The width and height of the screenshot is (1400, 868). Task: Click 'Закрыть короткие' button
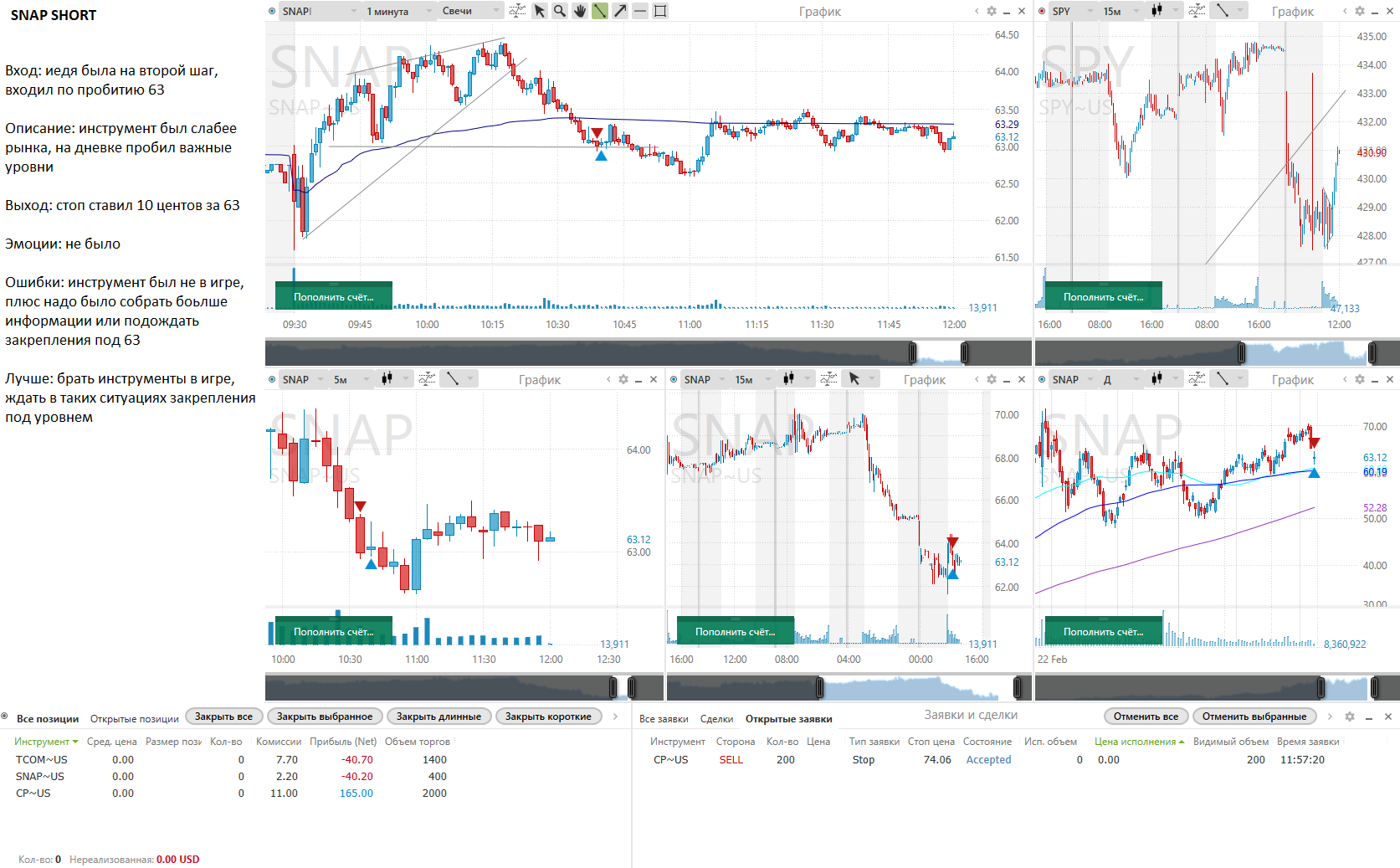tap(548, 716)
